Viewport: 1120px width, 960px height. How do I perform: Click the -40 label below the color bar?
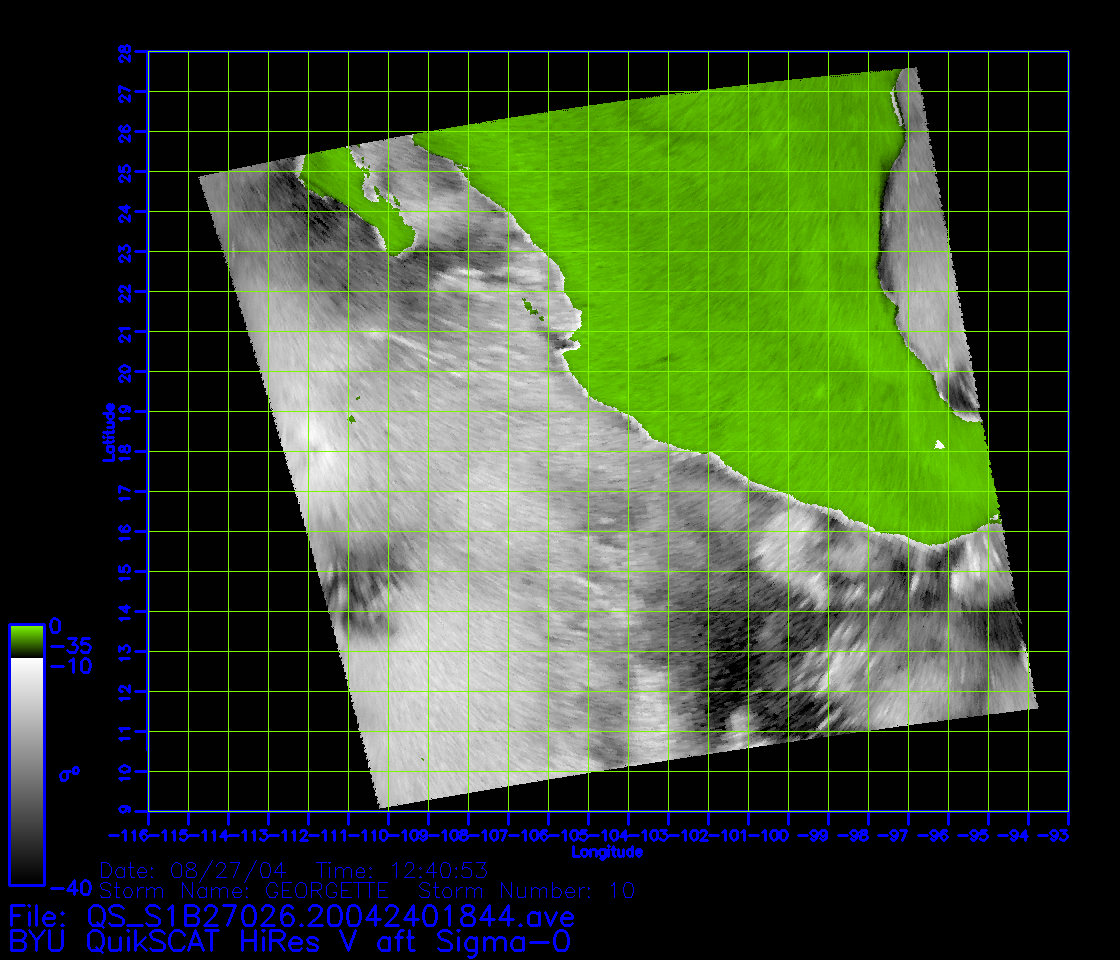pyautogui.click(x=70, y=888)
